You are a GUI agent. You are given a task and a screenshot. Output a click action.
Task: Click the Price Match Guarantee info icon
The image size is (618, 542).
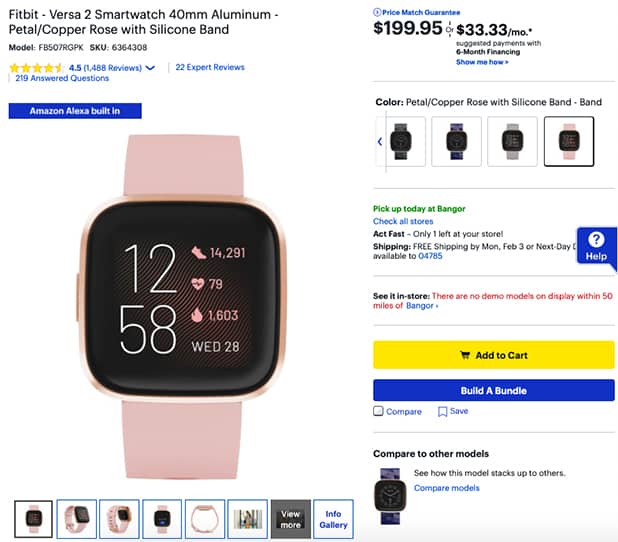377,12
